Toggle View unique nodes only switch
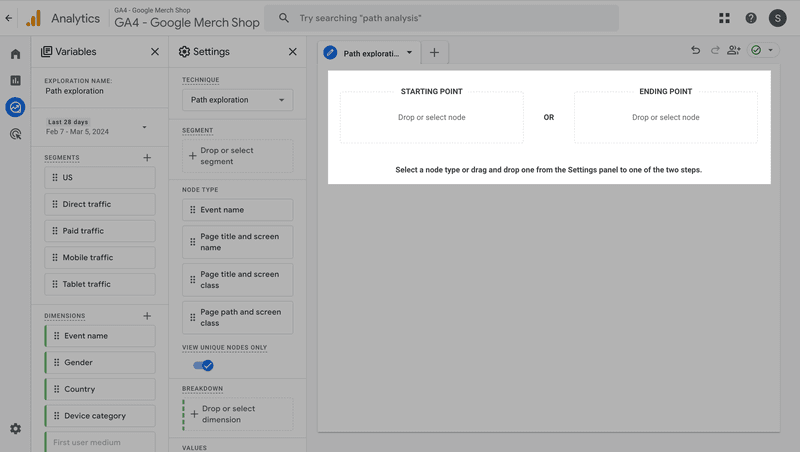The width and height of the screenshot is (800, 452). point(203,365)
